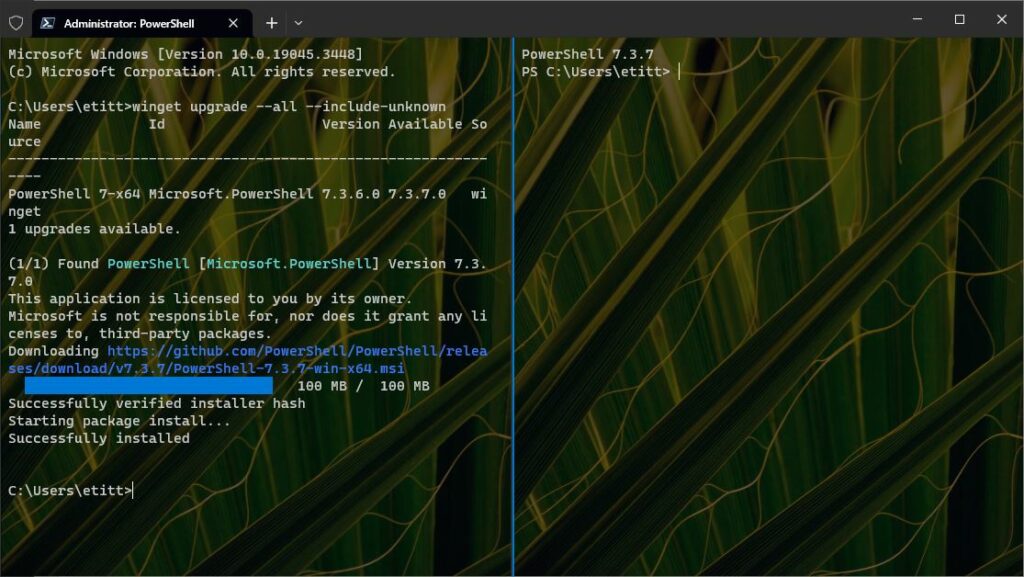Click '(c) Microsoft Corporation. All rights reserved.' line
Viewport: 1024px width, 577px height.
tap(202, 72)
